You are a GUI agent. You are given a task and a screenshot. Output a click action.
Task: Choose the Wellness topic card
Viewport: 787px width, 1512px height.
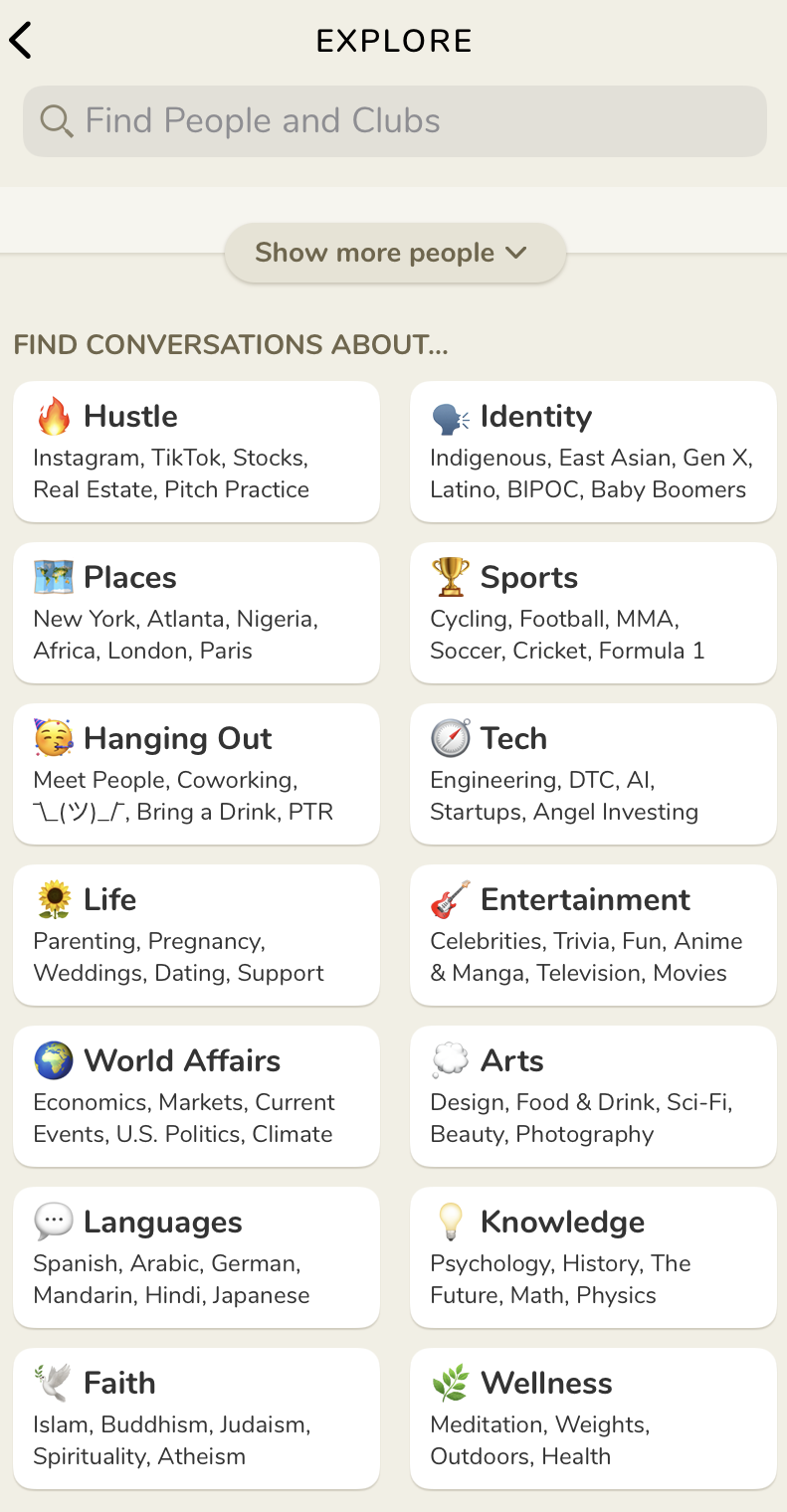593,1418
